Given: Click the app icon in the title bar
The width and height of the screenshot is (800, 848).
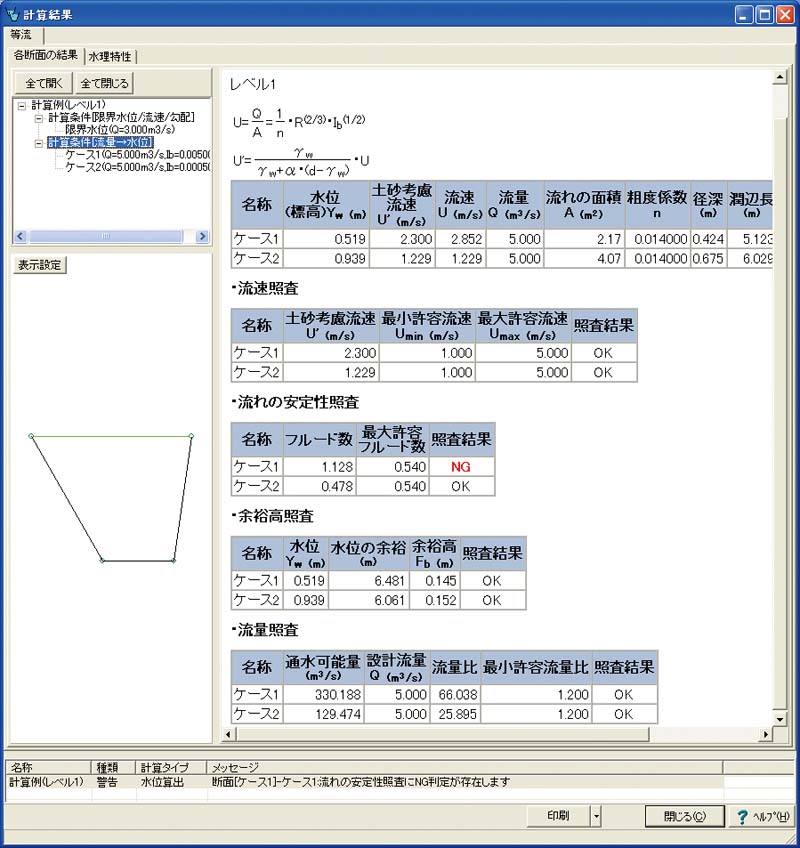Looking at the screenshot, I should point(12,14).
